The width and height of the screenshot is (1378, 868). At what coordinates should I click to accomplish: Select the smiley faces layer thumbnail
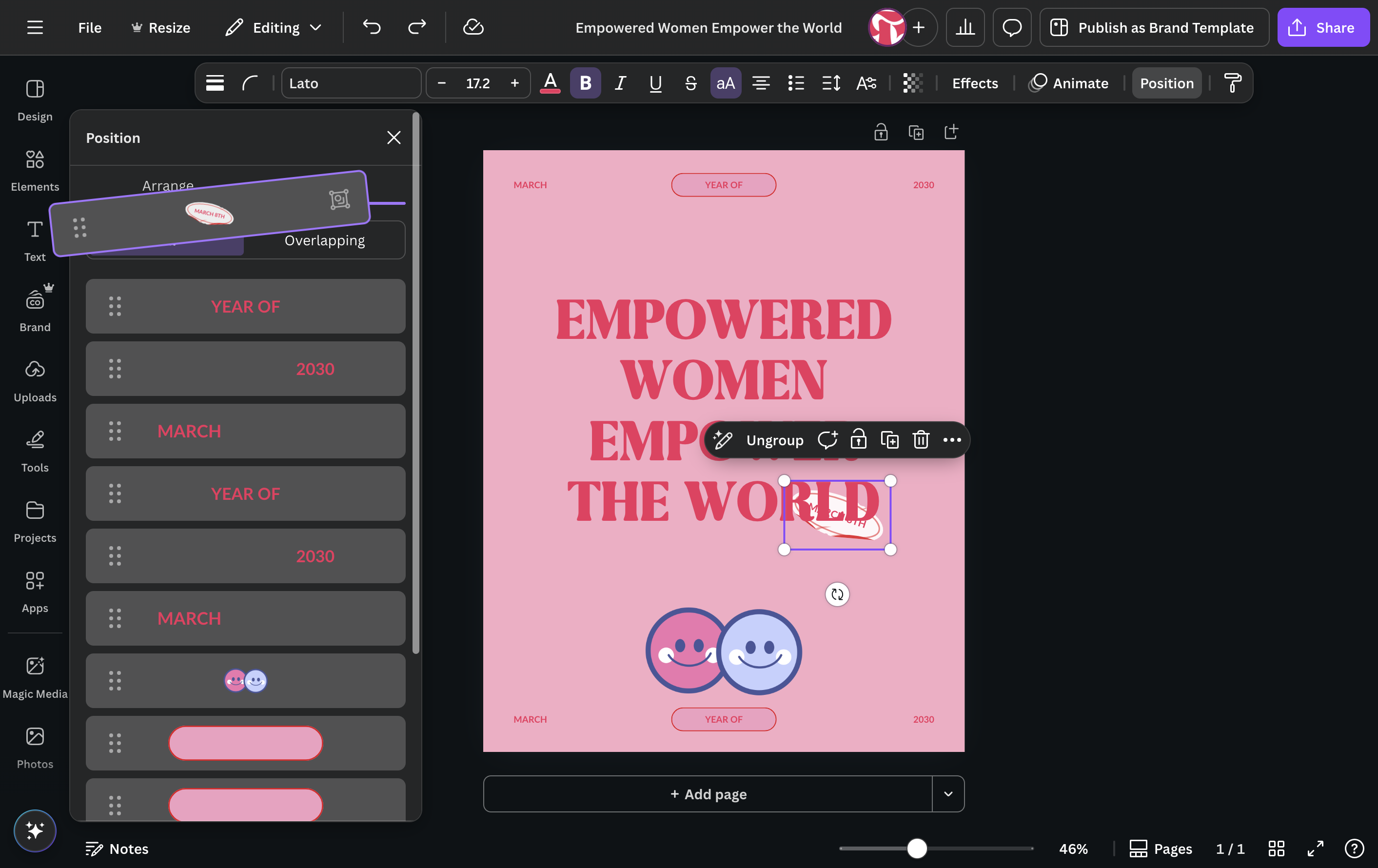[x=245, y=680]
